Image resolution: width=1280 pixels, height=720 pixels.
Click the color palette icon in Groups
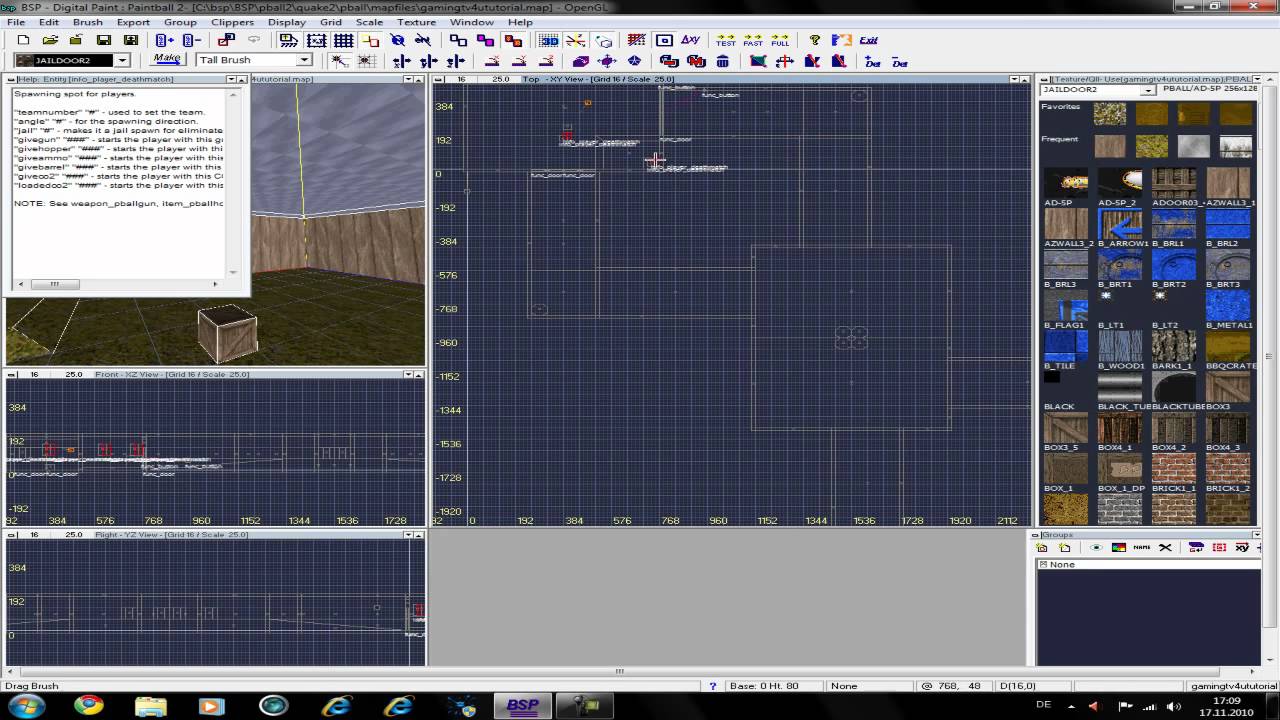[x=1119, y=548]
